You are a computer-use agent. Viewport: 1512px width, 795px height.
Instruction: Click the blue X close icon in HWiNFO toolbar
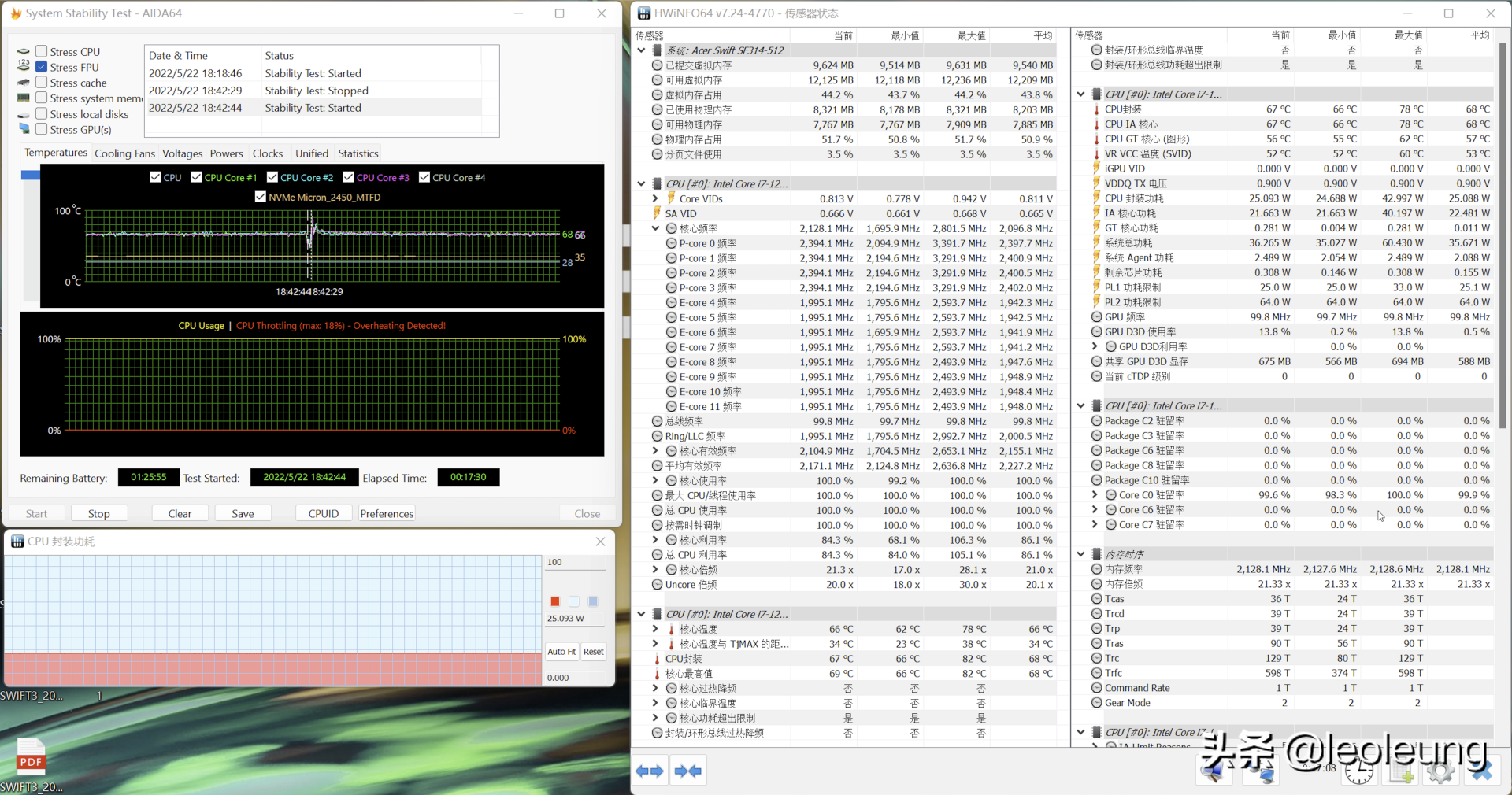point(1482,772)
